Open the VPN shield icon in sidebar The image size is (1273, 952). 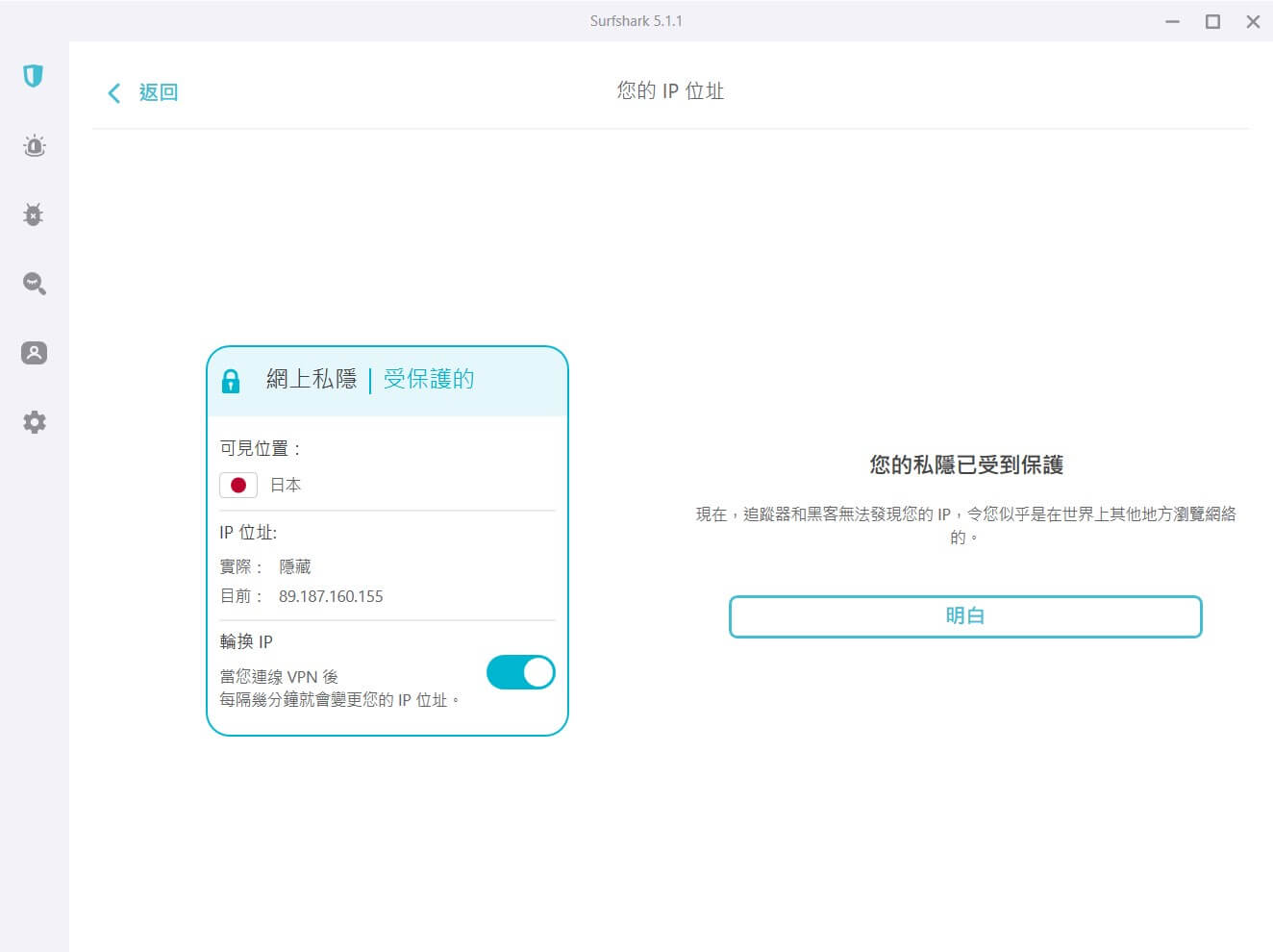point(34,76)
